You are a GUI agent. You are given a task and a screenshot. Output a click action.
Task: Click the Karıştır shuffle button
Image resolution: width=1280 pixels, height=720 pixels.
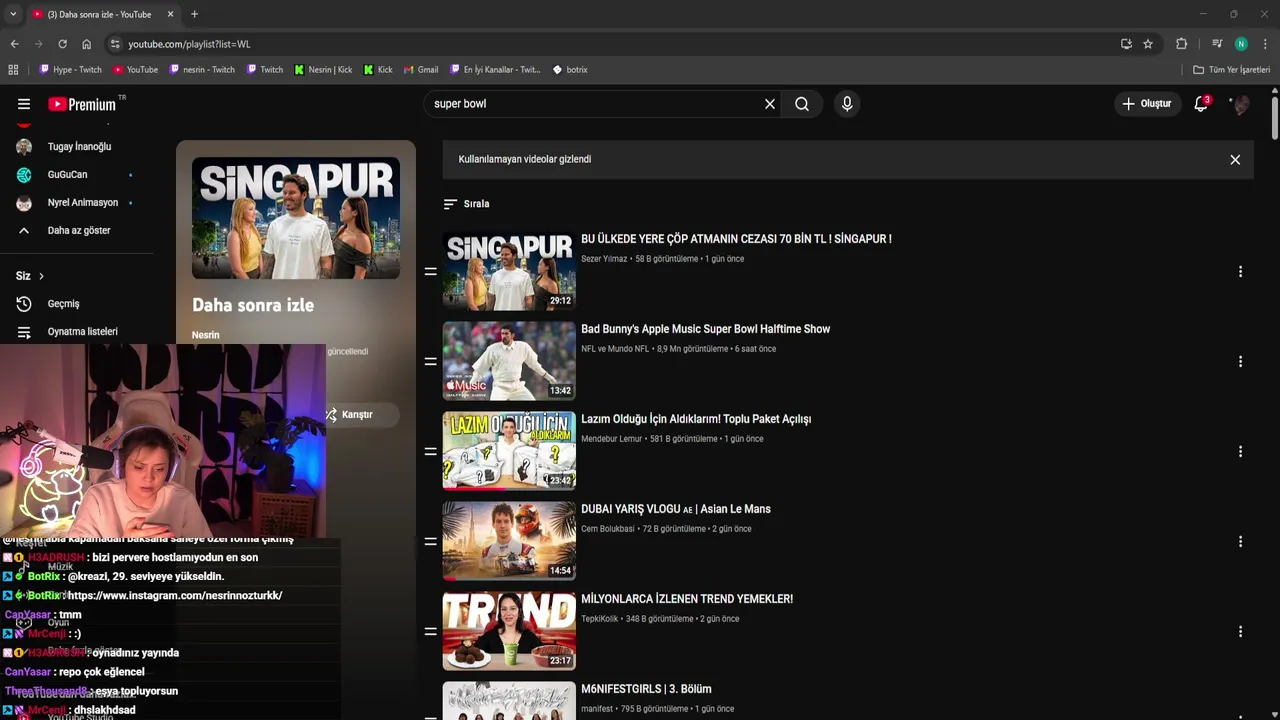coord(357,415)
